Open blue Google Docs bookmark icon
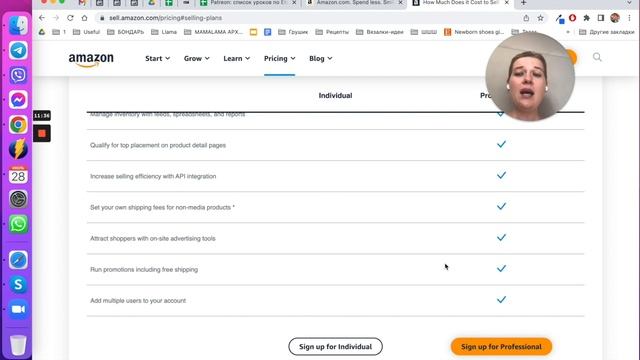 267,32
